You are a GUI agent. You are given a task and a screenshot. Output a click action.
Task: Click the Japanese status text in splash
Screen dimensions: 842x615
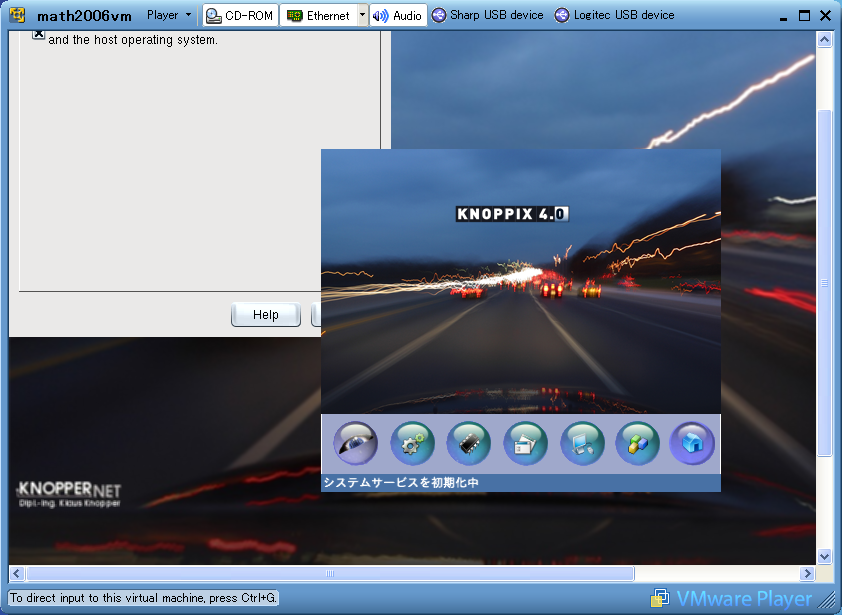401,482
